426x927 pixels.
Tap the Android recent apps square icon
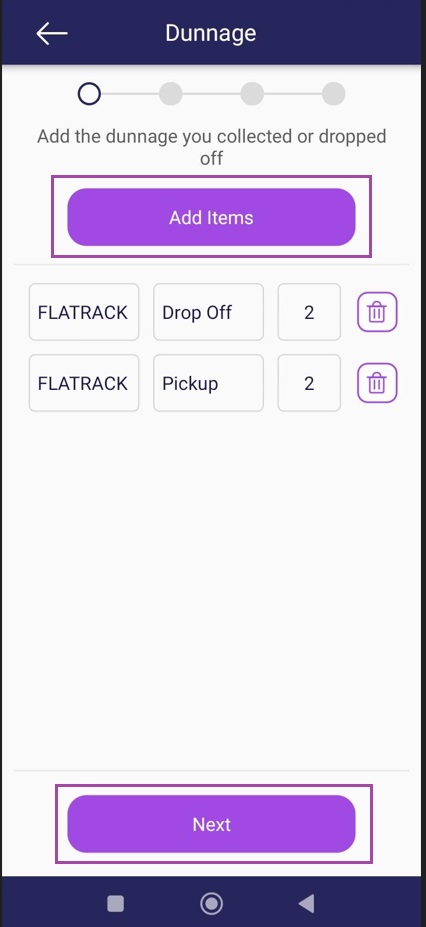click(115, 903)
